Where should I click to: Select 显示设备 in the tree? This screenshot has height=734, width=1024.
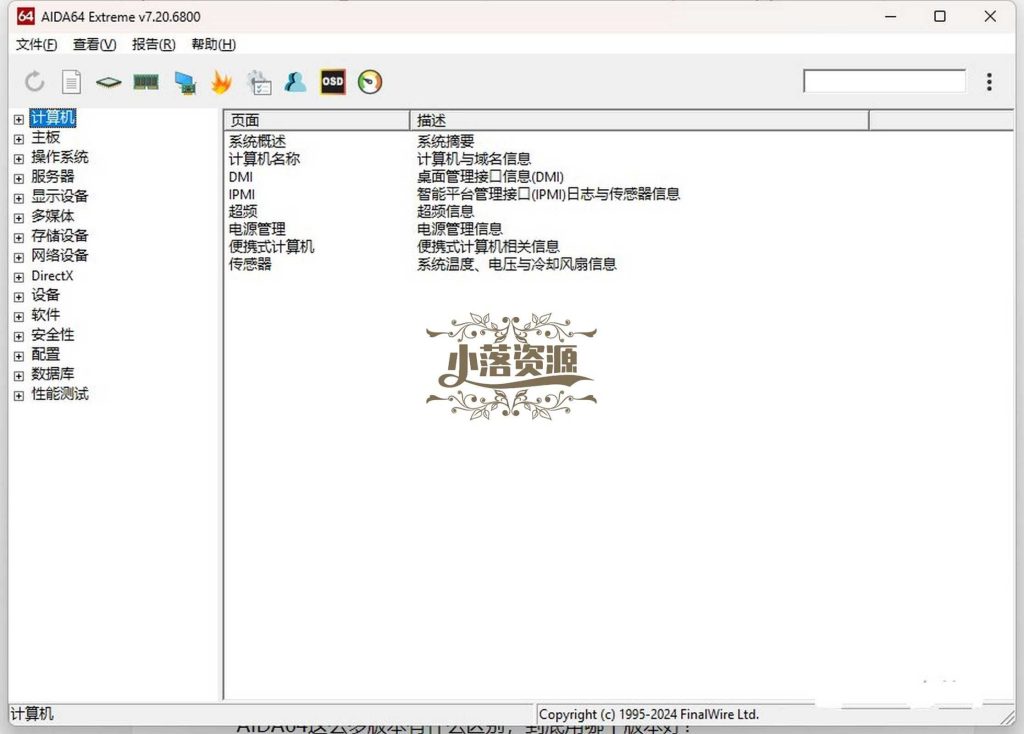59,196
